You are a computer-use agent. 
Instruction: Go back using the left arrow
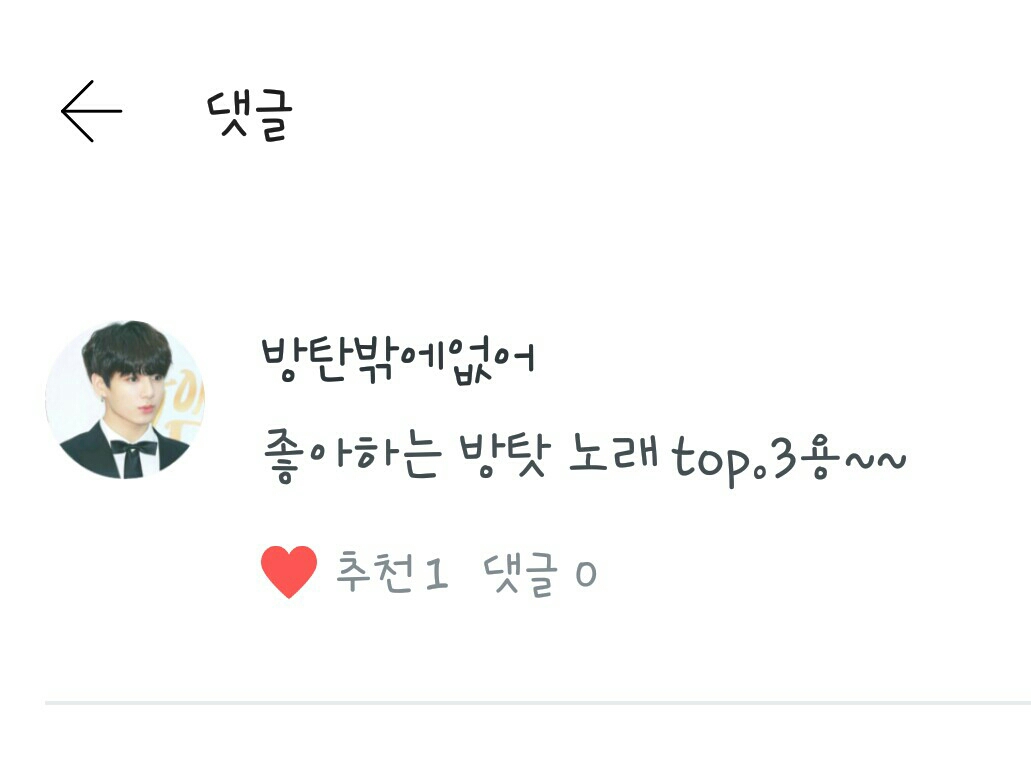coord(91,111)
